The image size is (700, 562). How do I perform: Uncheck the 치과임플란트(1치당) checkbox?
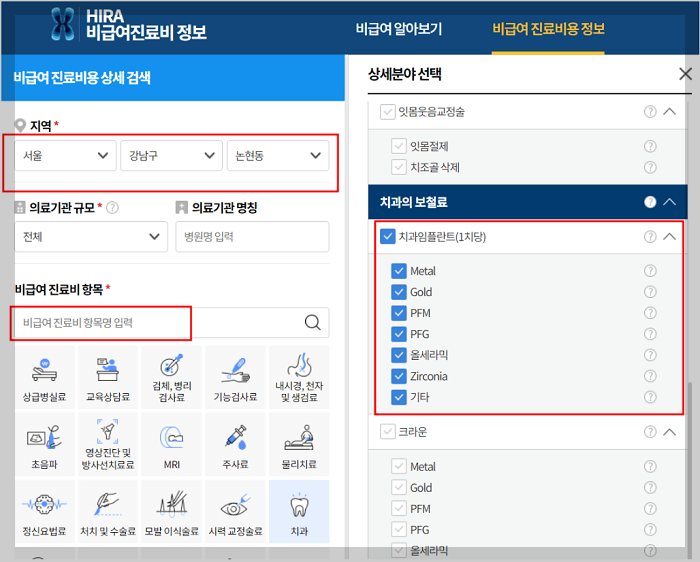tap(388, 237)
